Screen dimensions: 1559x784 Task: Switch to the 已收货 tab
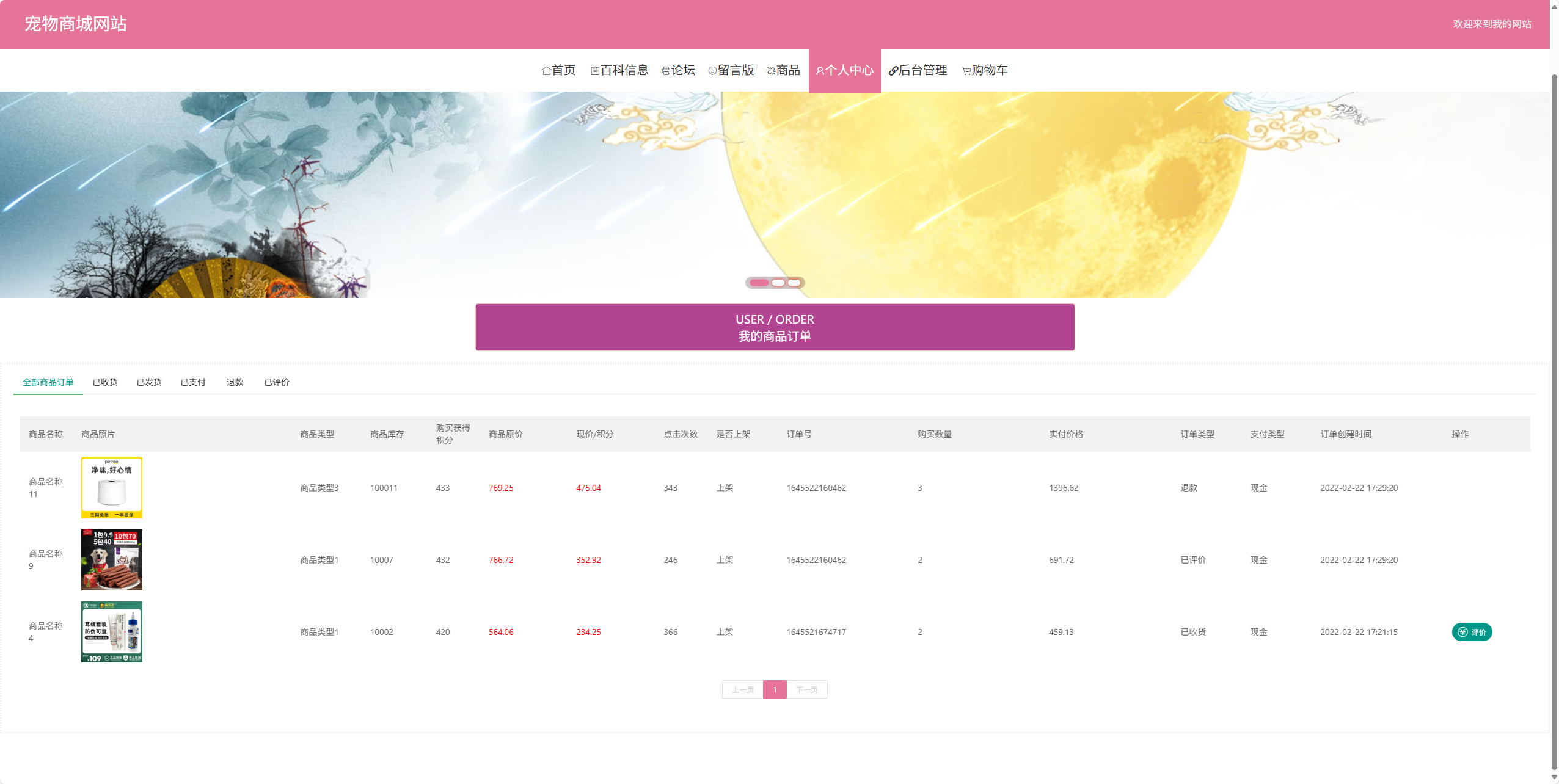105,382
